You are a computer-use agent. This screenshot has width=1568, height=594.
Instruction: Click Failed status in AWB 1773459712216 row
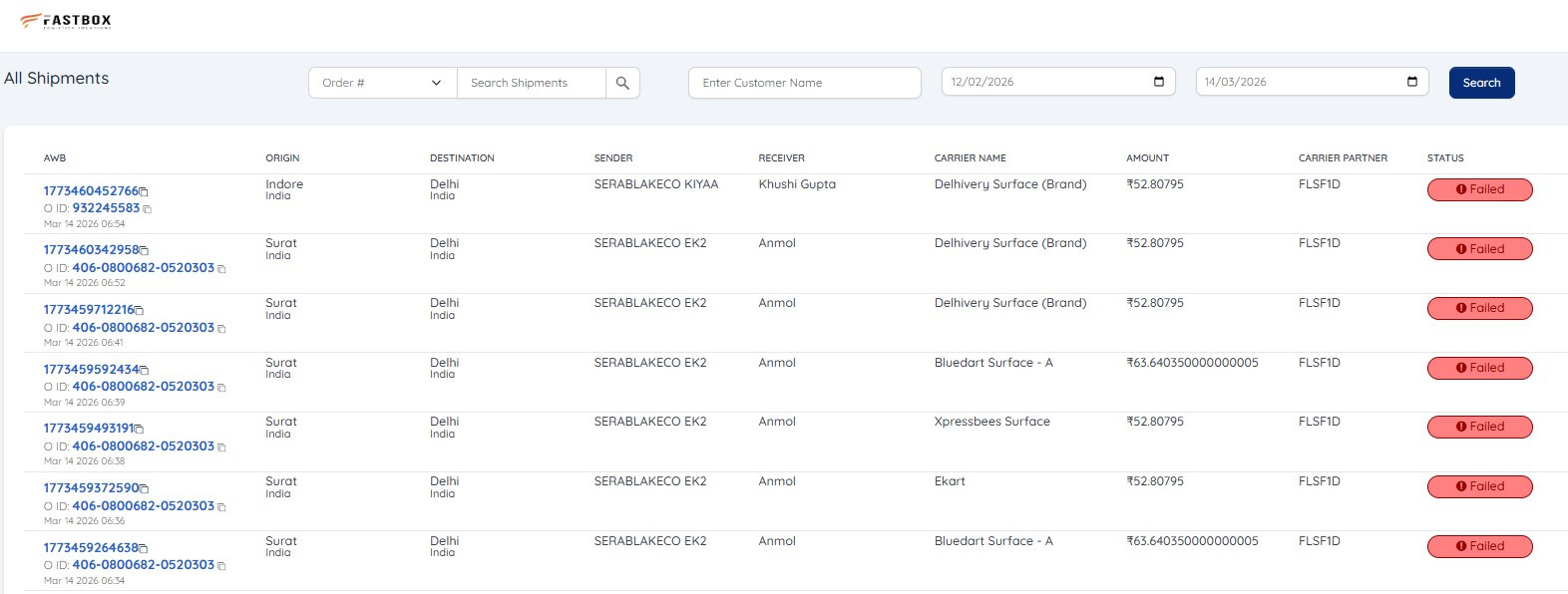[1479, 308]
